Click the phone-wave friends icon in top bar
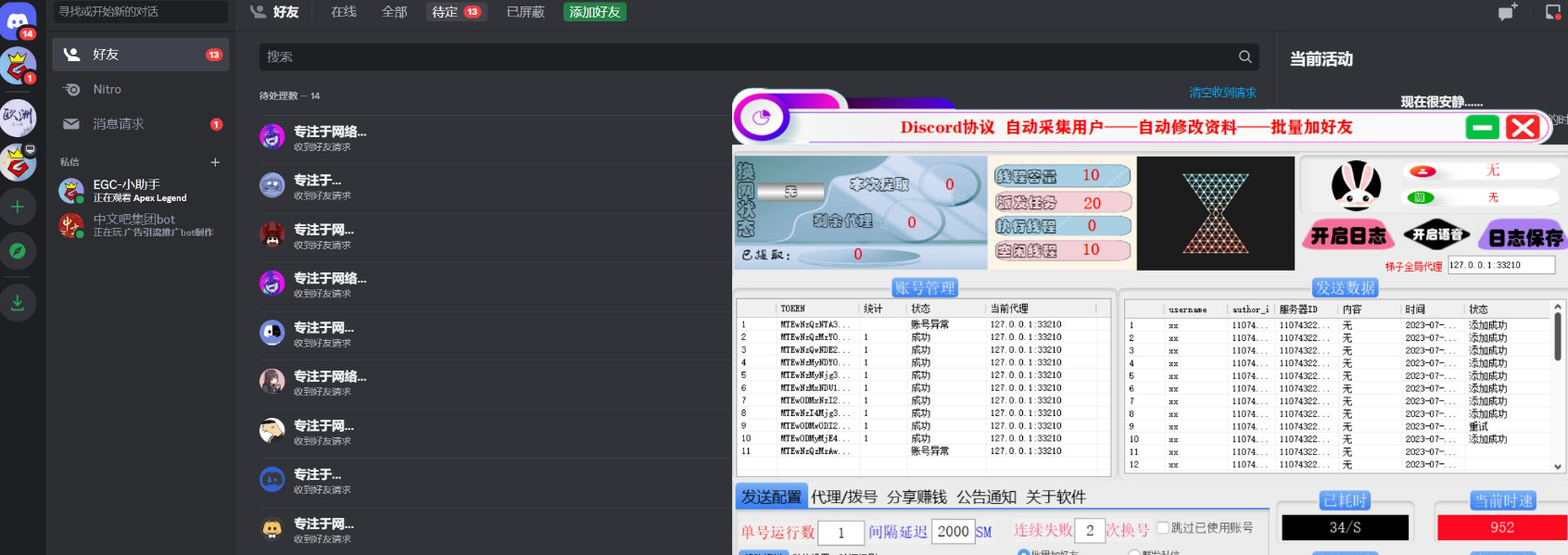1568x555 pixels. pos(259,12)
